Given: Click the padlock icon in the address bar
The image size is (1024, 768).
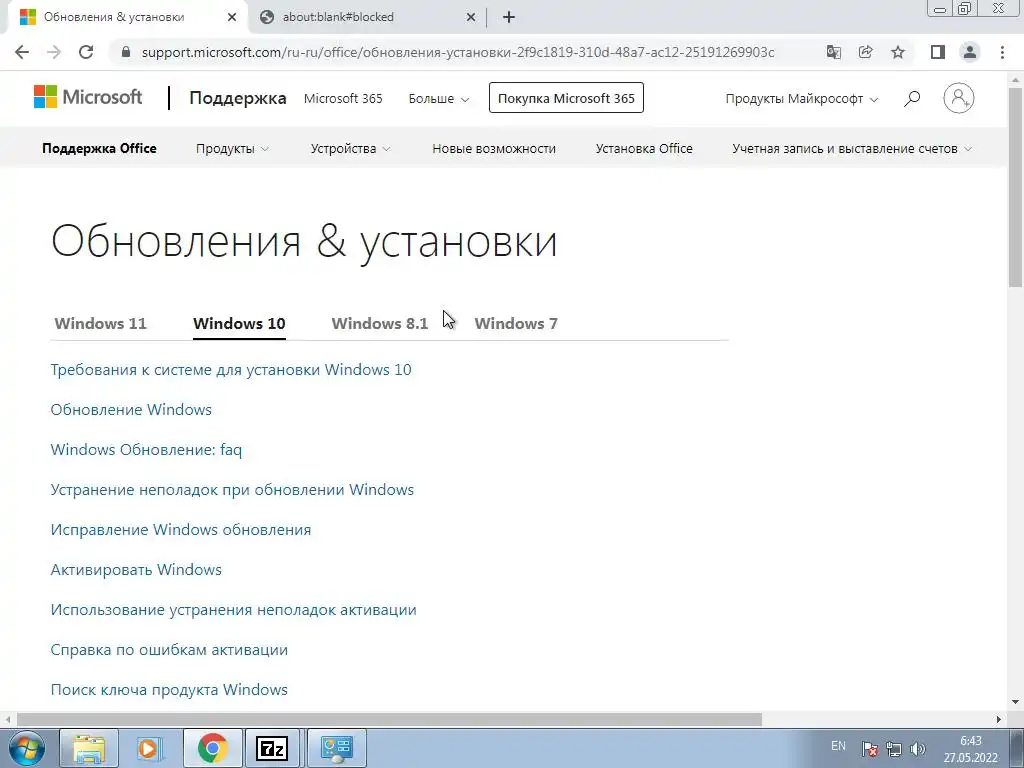Looking at the screenshot, I should coord(127,52).
